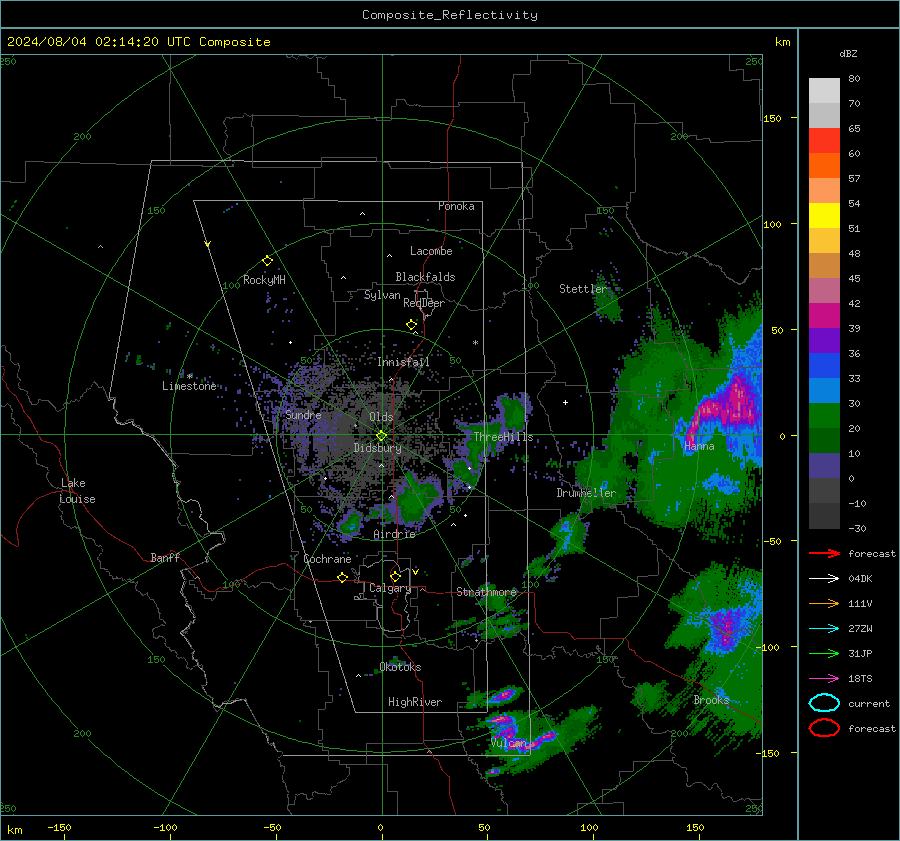
Task: Pick the bright green 20–30 dBZ swatch
Action: pos(824,416)
